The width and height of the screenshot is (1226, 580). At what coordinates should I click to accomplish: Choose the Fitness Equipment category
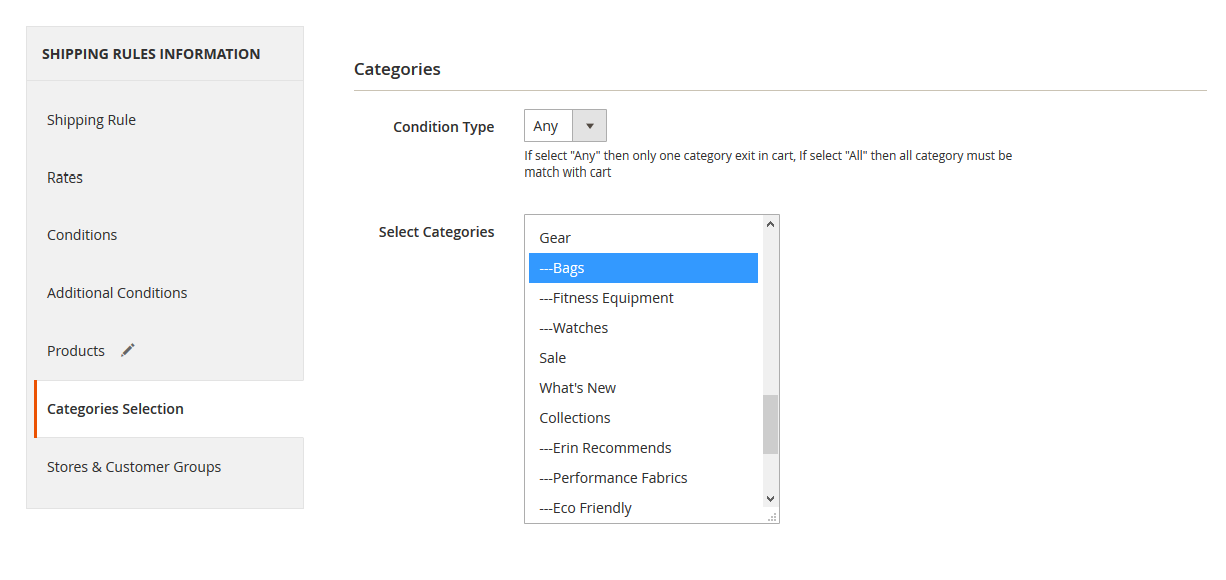pos(606,298)
